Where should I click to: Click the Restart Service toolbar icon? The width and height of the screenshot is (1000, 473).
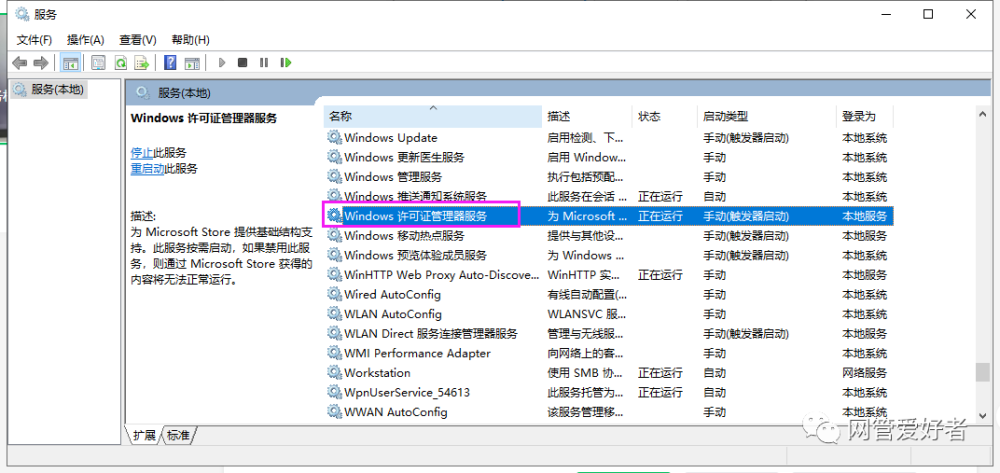pos(286,62)
